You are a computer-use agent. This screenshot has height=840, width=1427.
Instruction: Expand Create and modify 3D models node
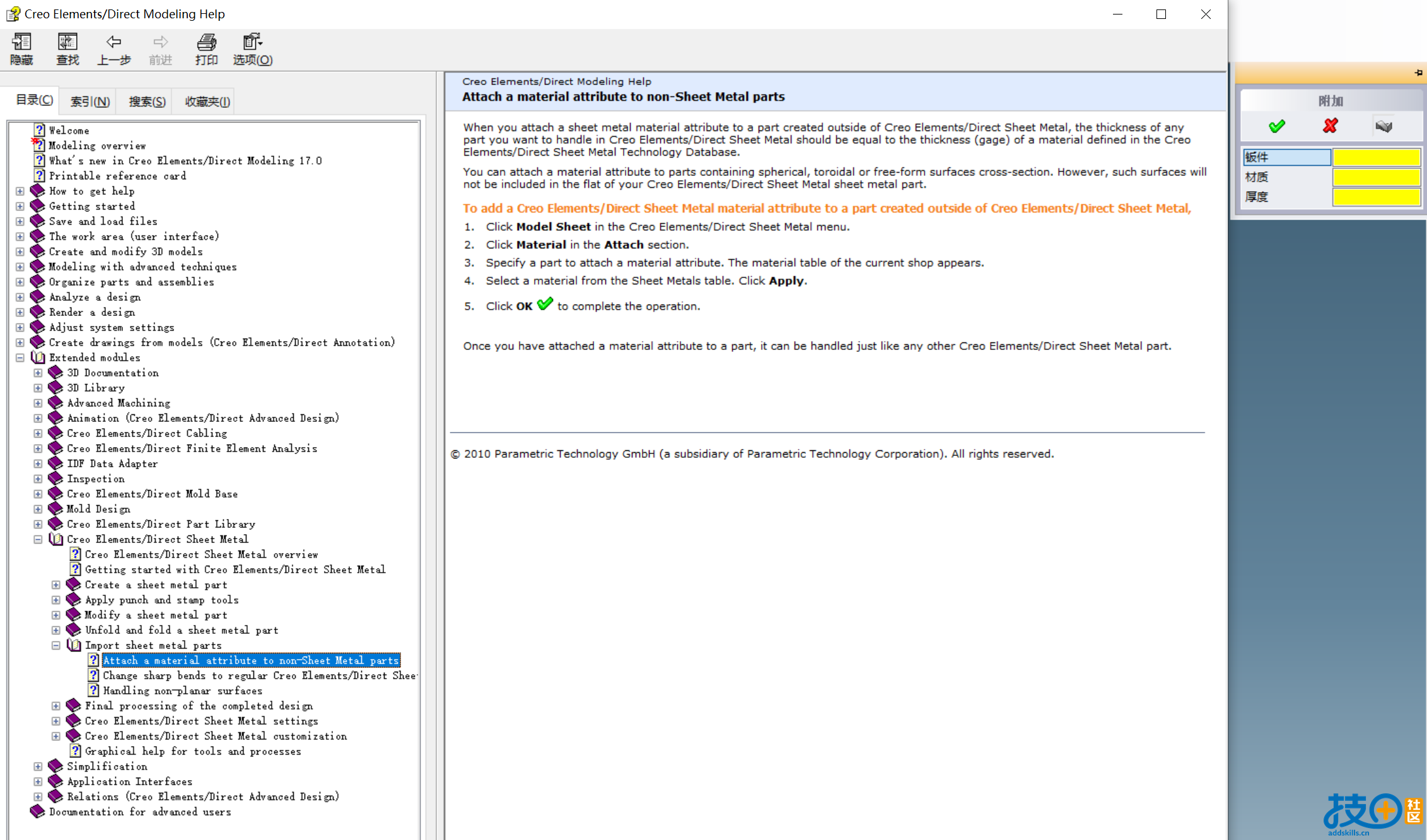(x=20, y=252)
